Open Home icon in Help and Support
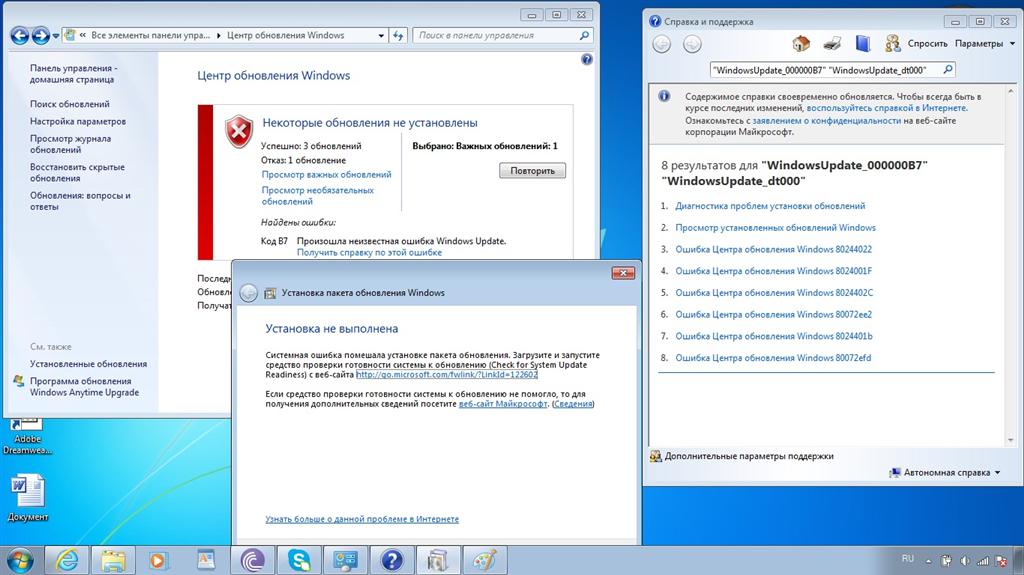The height and width of the screenshot is (575, 1024). (x=801, y=44)
